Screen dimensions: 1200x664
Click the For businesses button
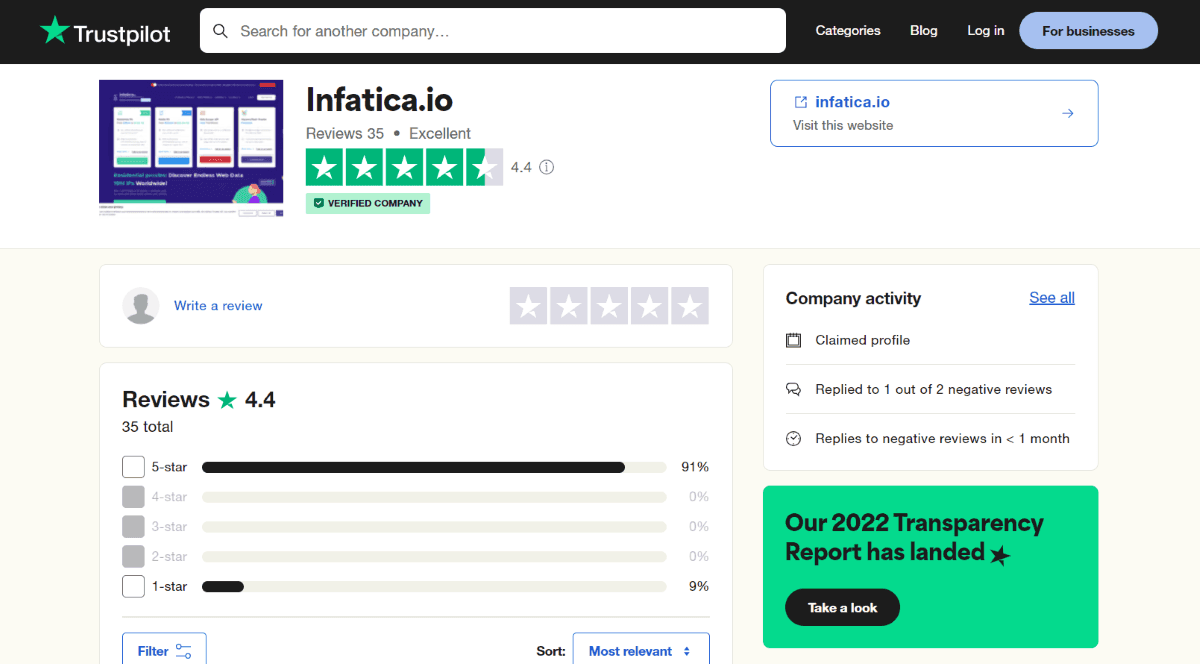click(1088, 31)
